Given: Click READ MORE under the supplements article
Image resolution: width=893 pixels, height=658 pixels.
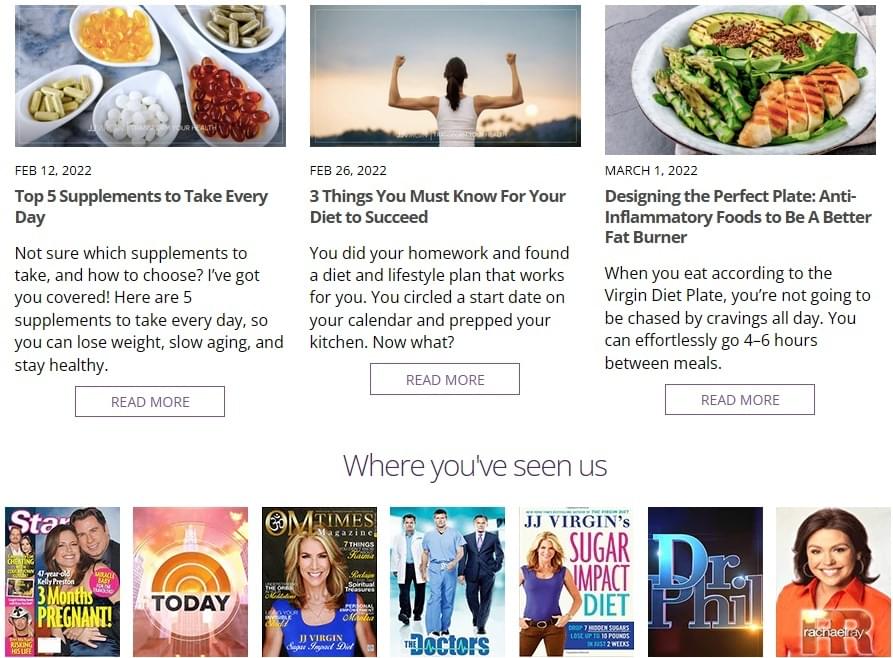Looking at the screenshot, I should point(150,402).
